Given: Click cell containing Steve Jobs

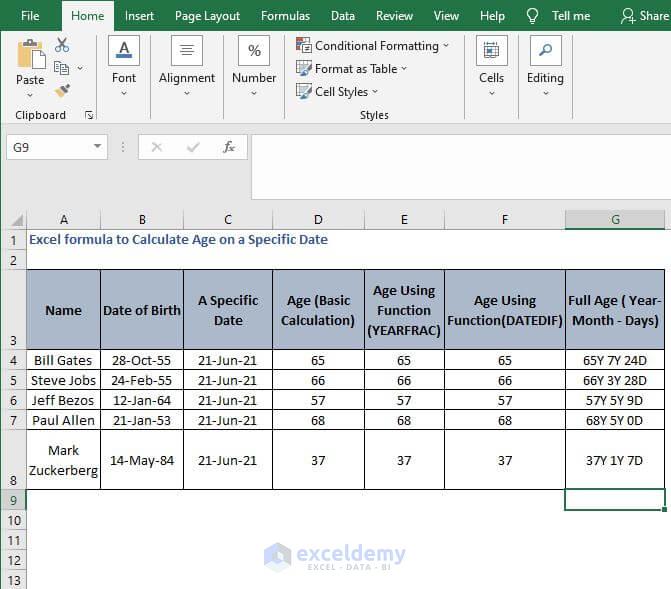Looking at the screenshot, I should tap(63, 380).
